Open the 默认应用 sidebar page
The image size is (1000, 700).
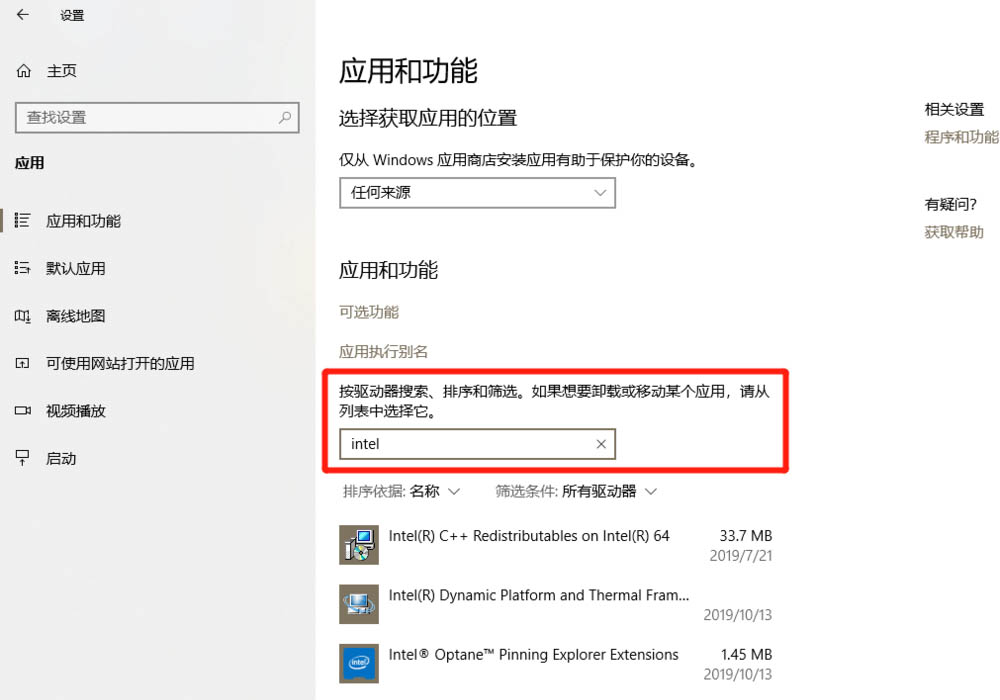tap(75, 268)
